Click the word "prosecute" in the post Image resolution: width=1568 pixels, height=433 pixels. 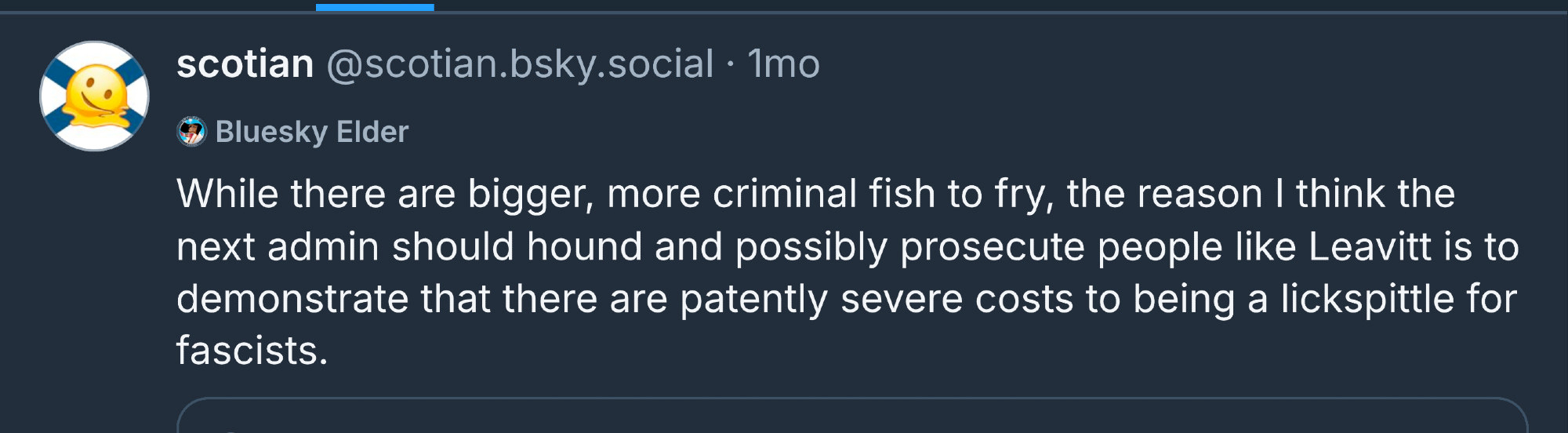pos(992,246)
